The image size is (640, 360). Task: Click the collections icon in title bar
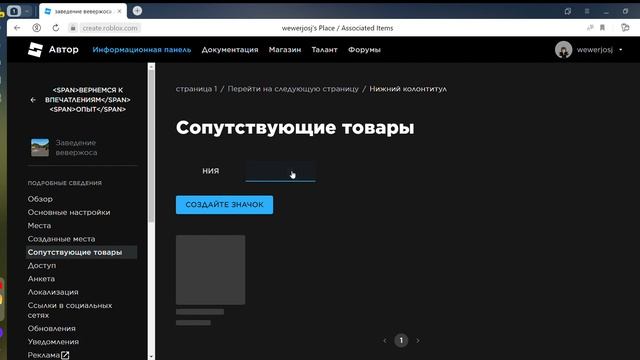point(568,11)
